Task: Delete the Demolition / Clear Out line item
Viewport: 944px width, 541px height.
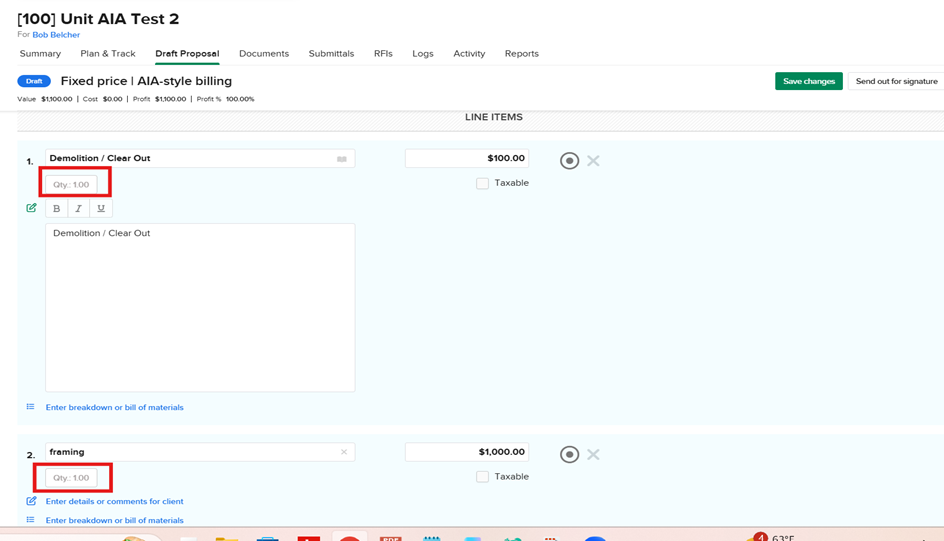Action: pos(593,161)
